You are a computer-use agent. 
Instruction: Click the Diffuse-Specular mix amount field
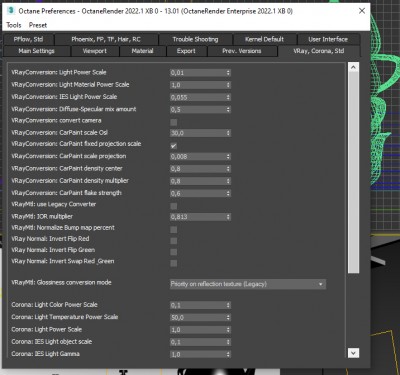pos(200,110)
